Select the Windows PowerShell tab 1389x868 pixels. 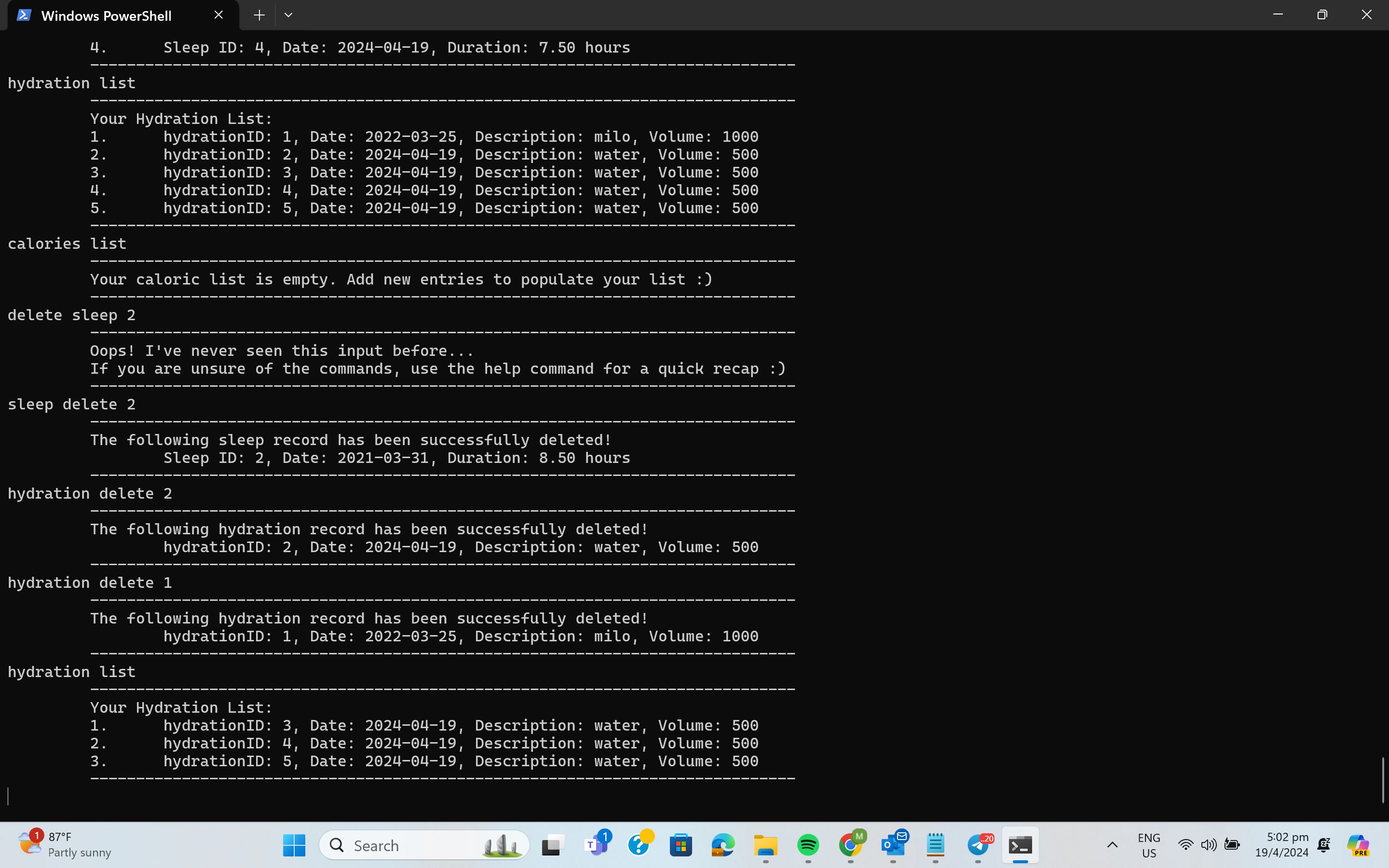pyautogui.click(x=106, y=15)
